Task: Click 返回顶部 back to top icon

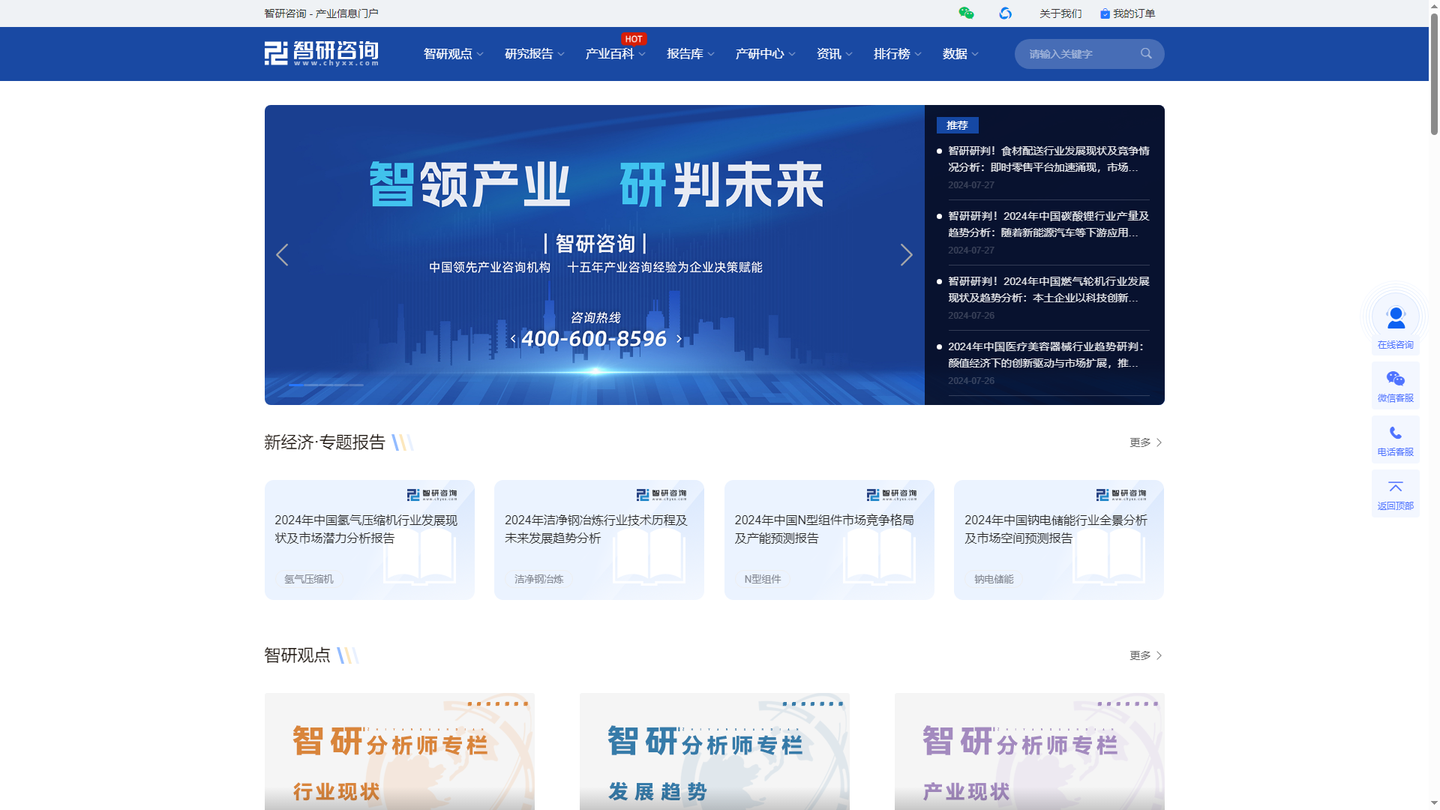Action: coord(1395,493)
